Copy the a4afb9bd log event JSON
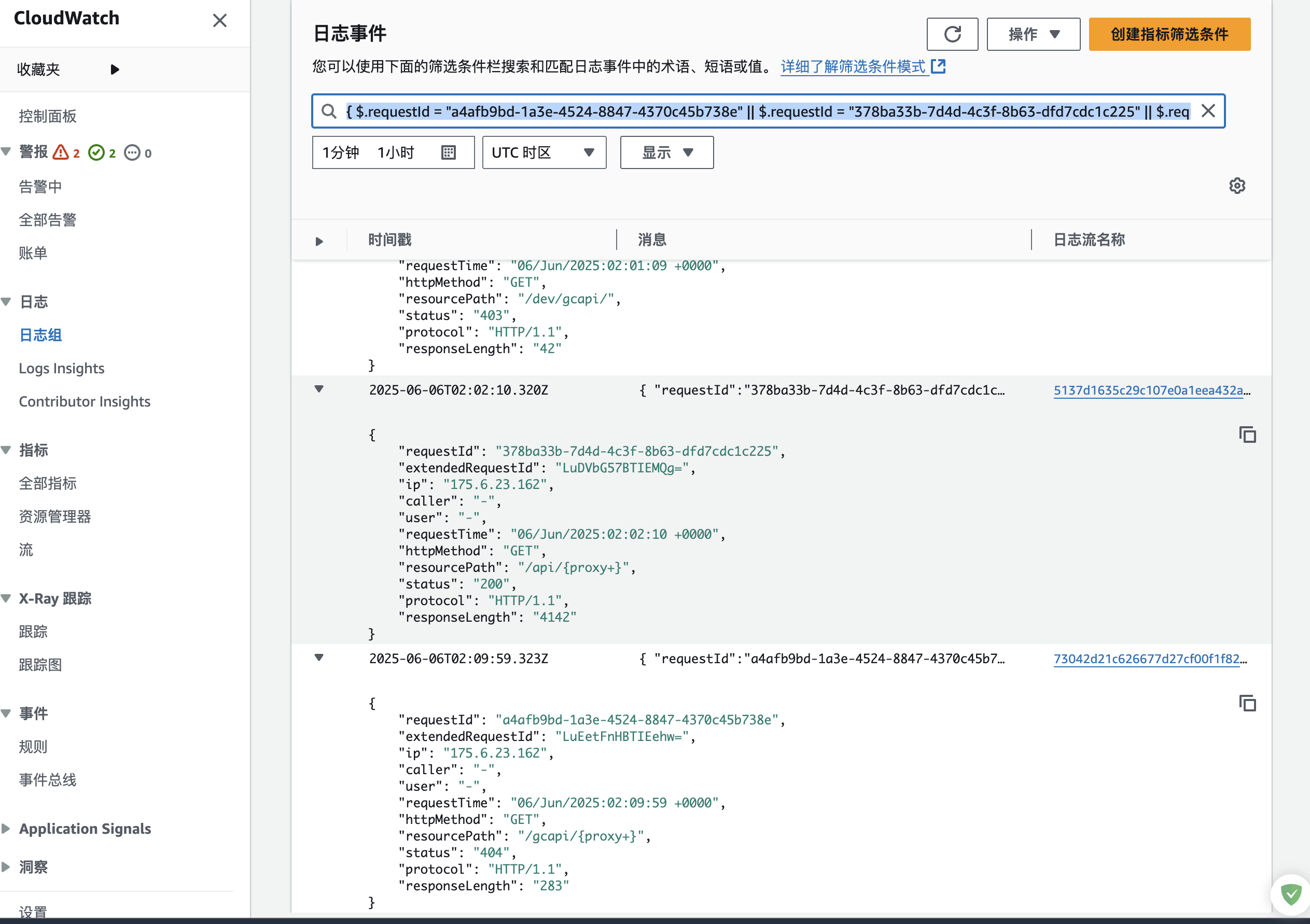The width and height of the screenshot is (1310, 924). click(1247, 703)
